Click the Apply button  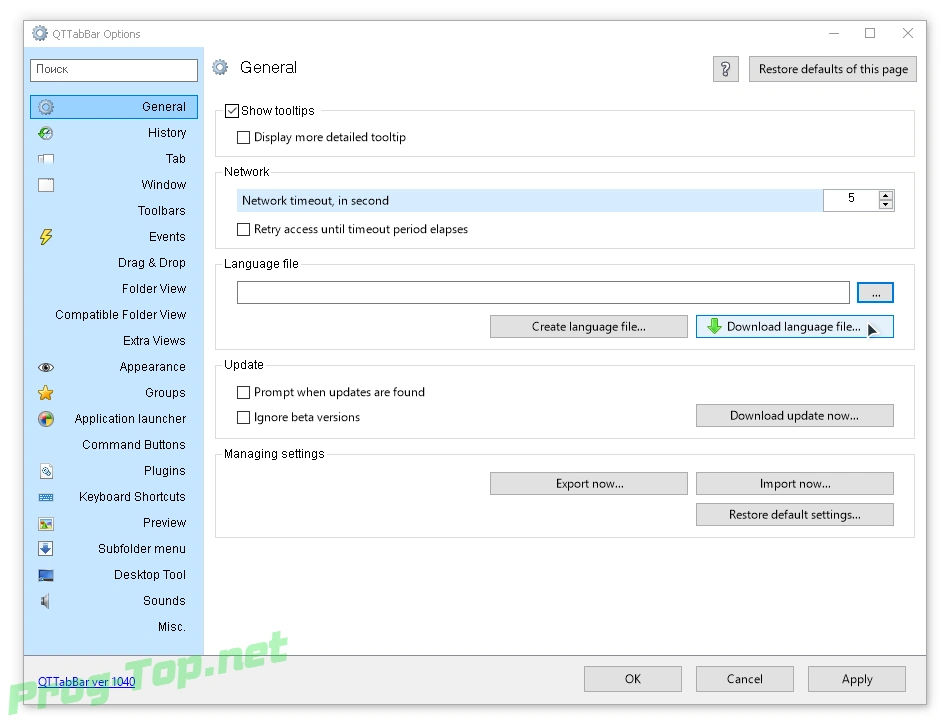click(857, 680)
